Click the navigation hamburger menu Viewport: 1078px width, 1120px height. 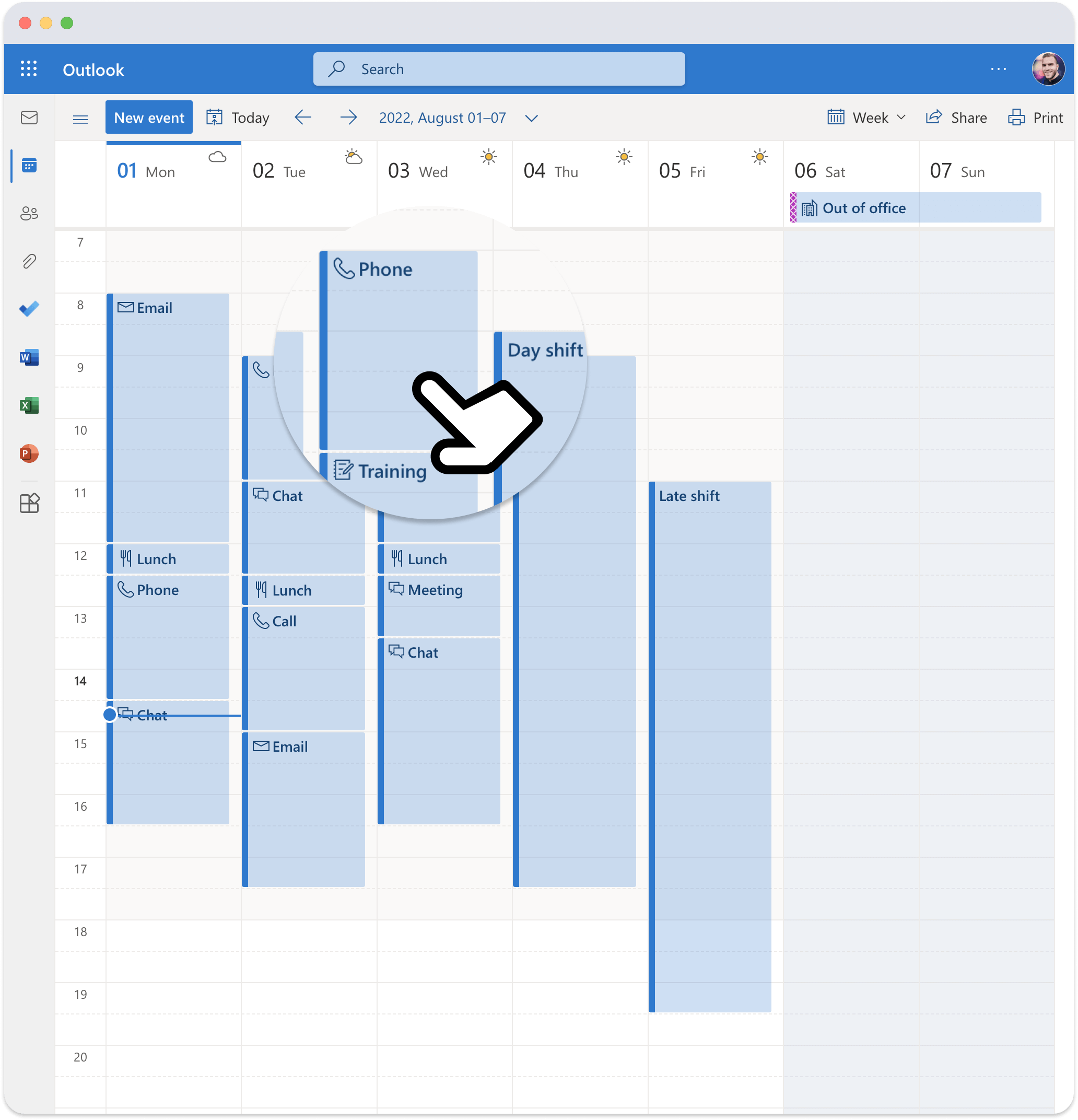click(x=80, y=118)
